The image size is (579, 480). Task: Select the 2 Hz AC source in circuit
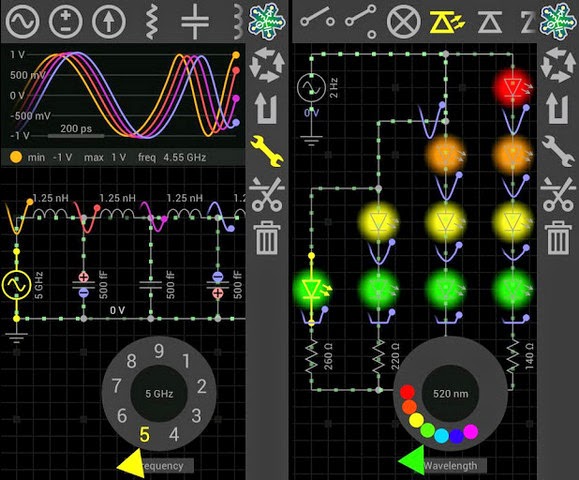[x=311, y=88]
